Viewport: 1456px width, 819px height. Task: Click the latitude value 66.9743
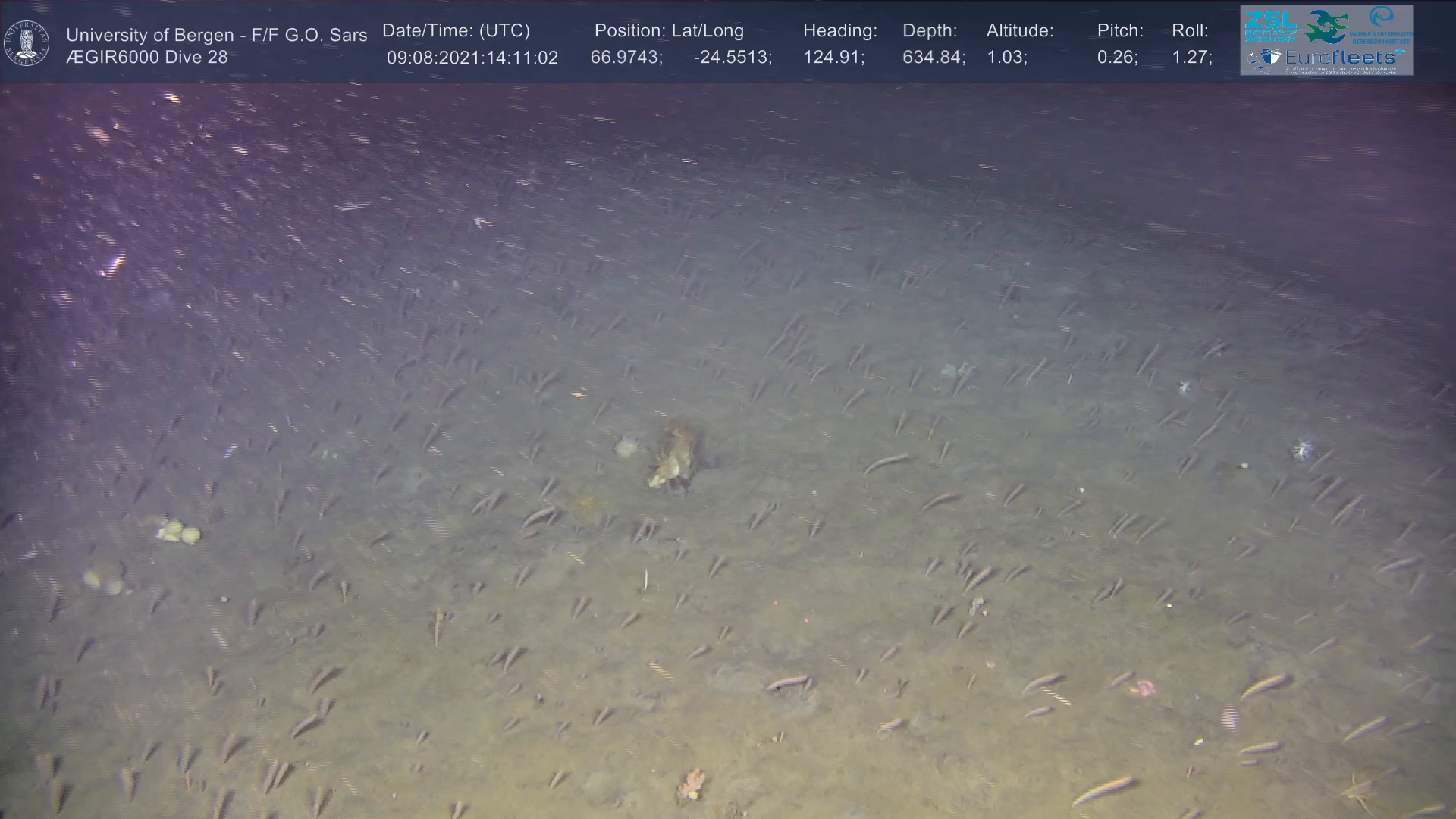coord(626,58)
